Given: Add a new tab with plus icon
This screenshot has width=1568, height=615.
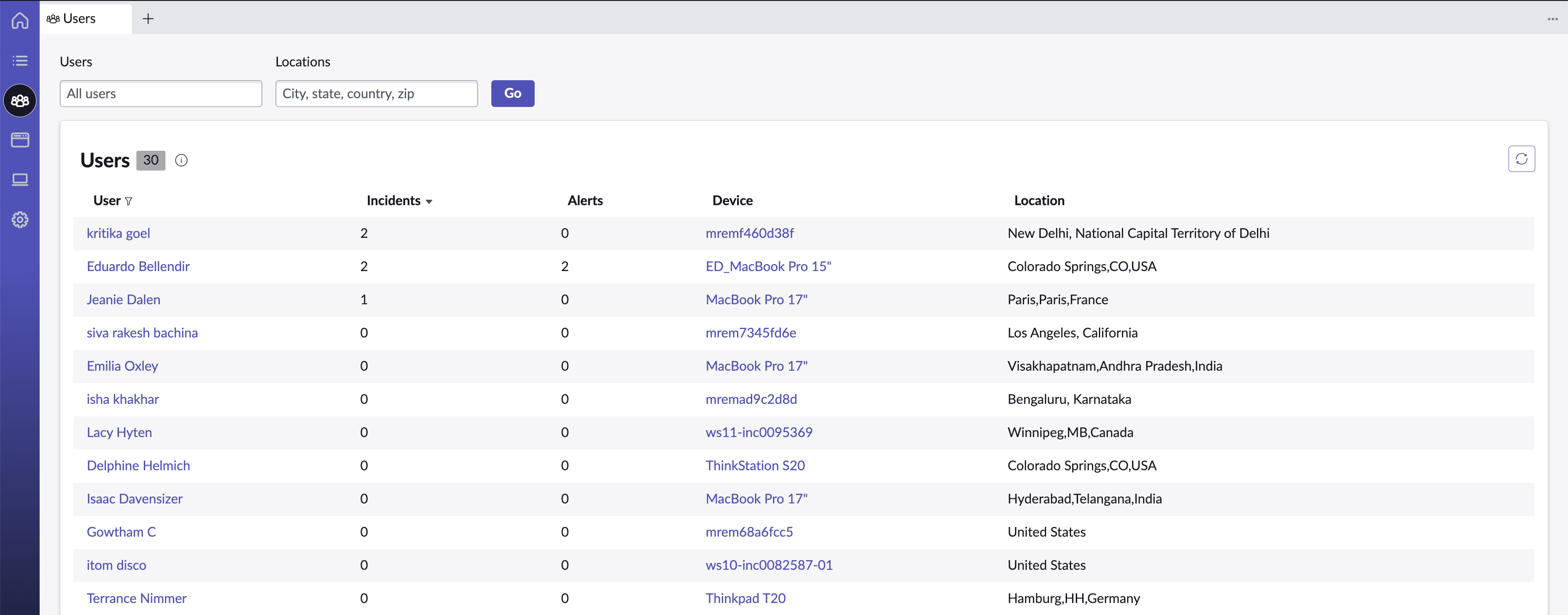Looking at the screenshot, I should 148,19.
